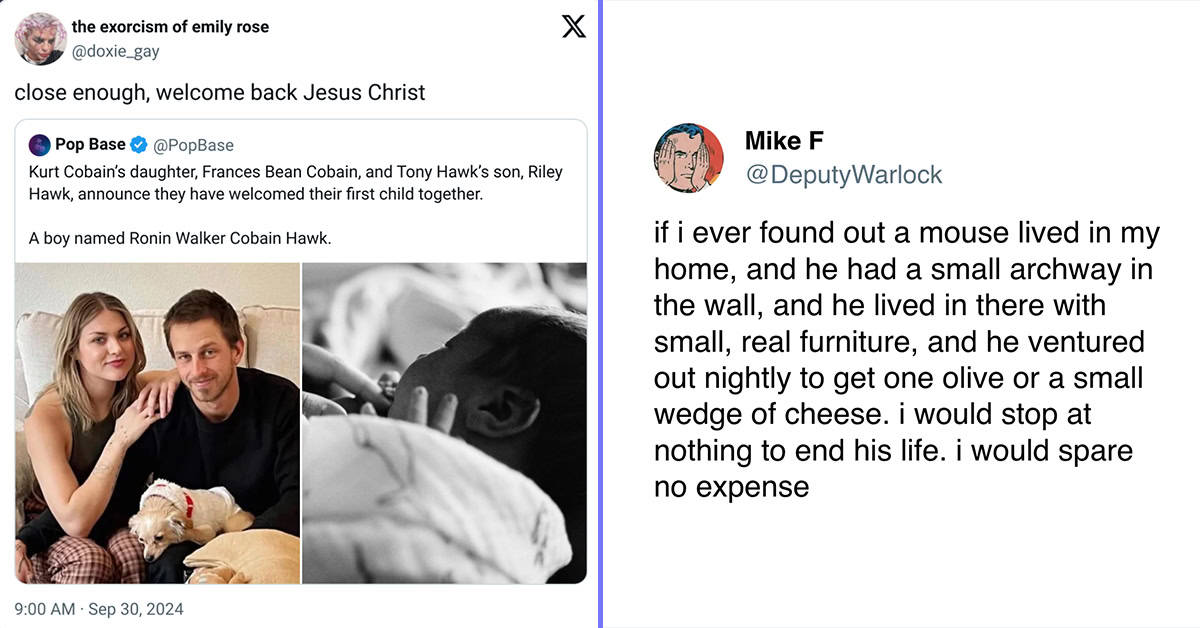Click the 'Ronin Walker Cobain Hawk' line
This screenshot has width=1200, height=628.
coord(179,239)
